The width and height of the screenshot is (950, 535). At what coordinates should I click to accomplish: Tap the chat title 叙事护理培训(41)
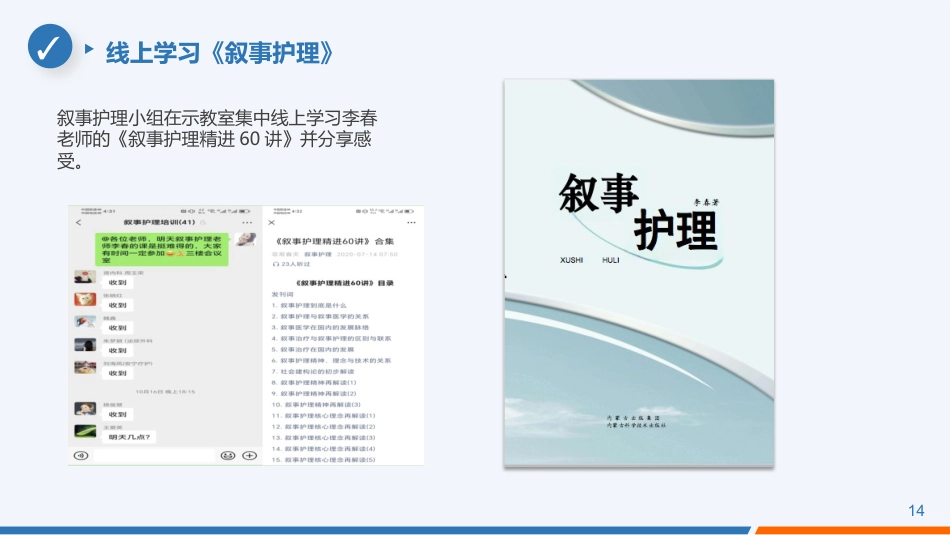[159, 222]
